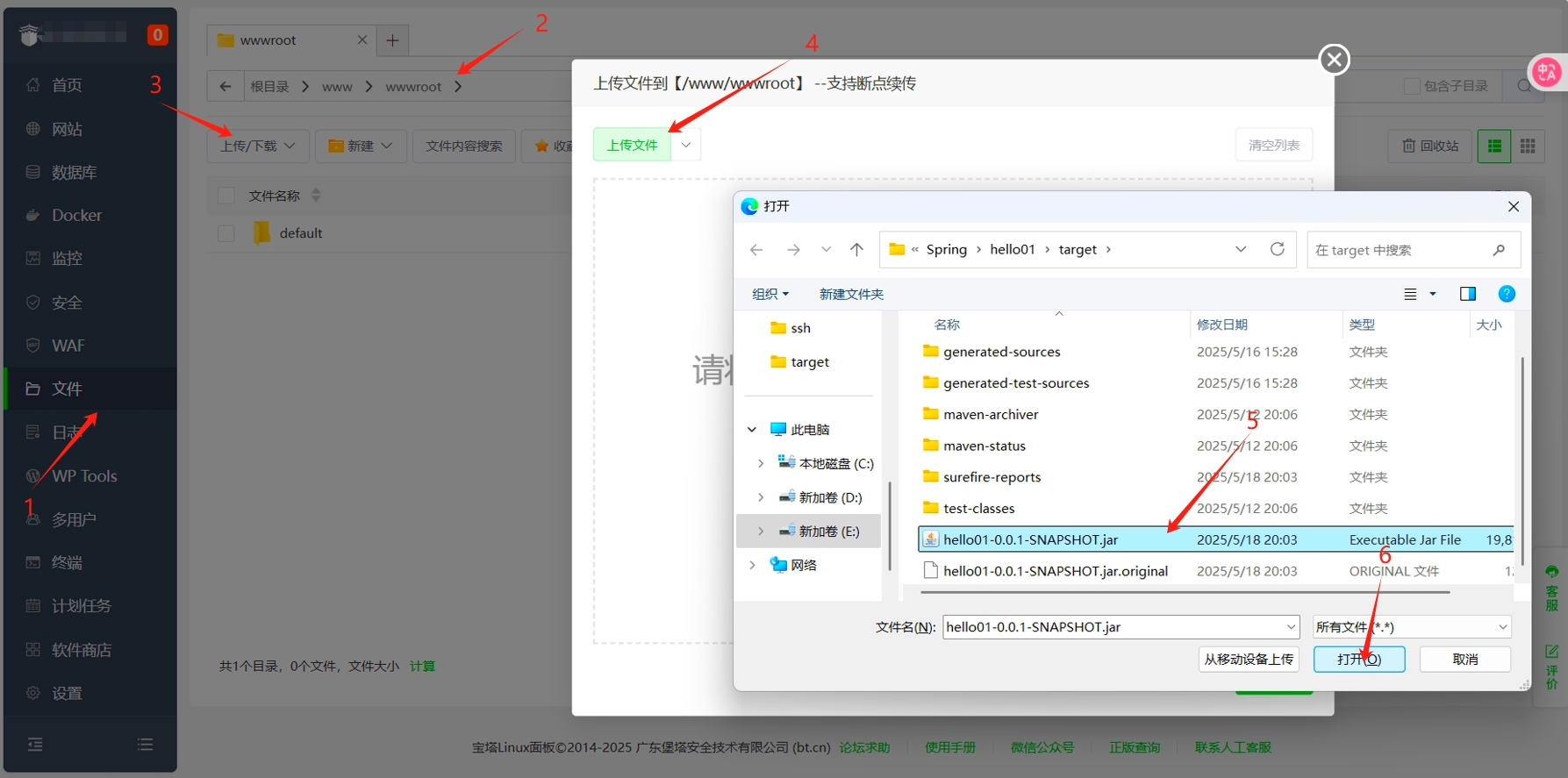Sort by 文件名称 using sort arrows

click(316, 196)
